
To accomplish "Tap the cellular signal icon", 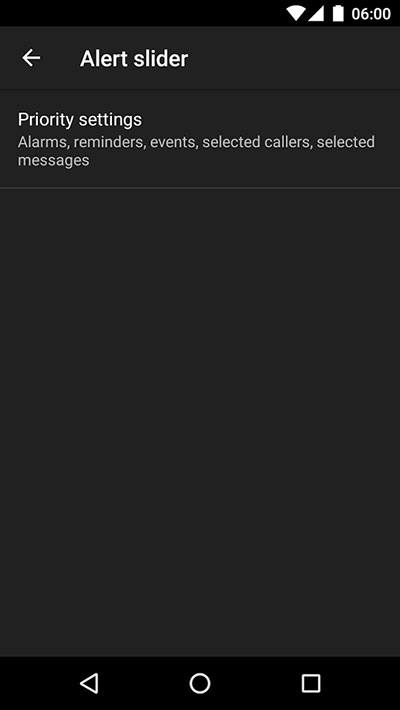I will coord(316,14).
